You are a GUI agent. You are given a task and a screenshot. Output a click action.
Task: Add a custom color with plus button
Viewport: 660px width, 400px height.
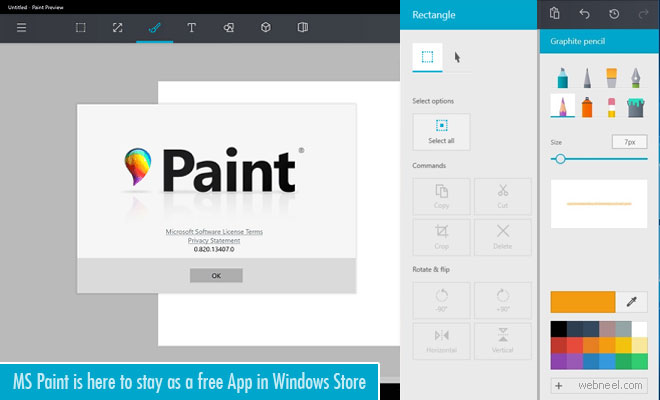coord(559,385)
